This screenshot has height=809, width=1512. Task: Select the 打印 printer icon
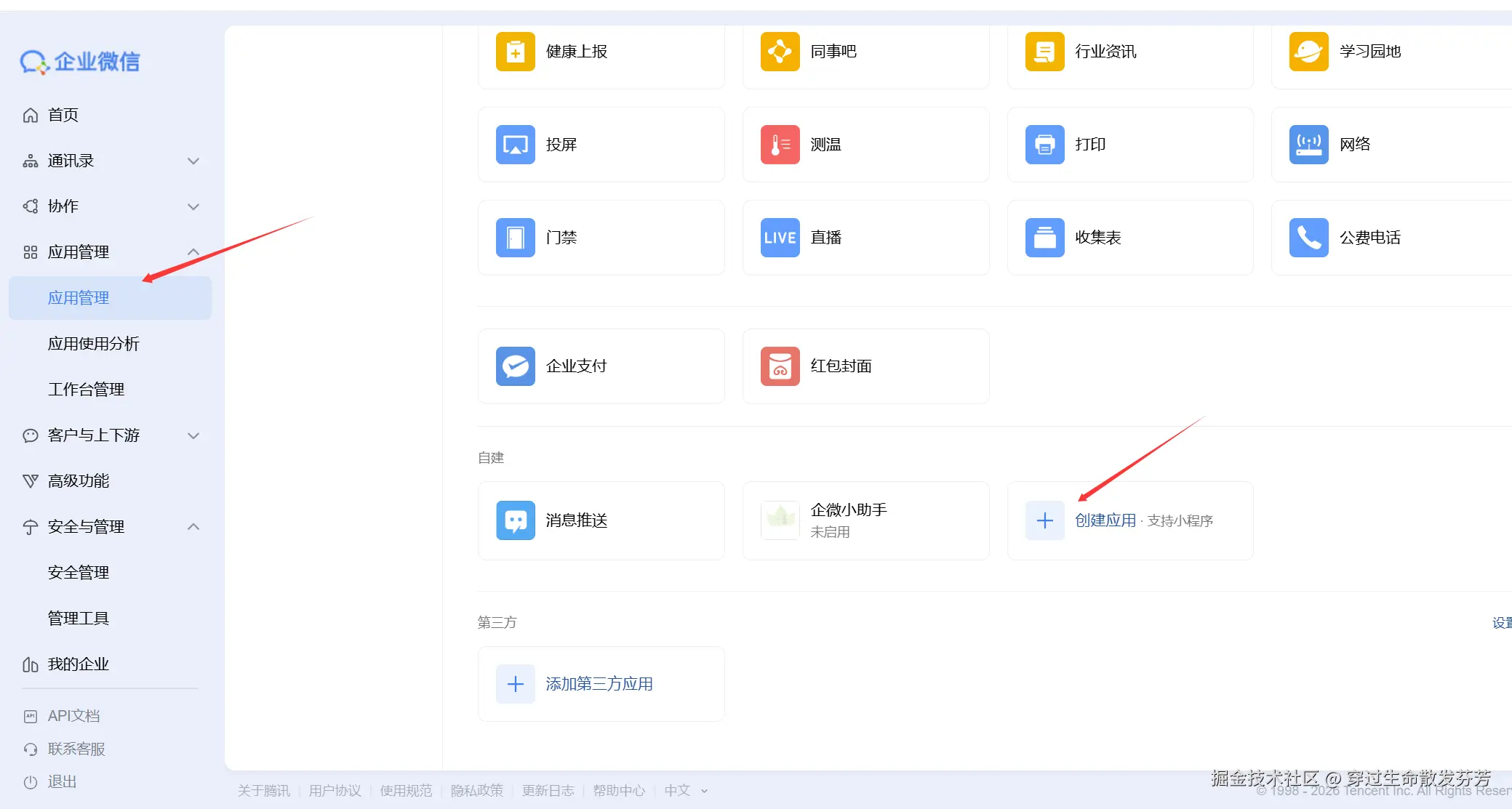pos(1044,145)
